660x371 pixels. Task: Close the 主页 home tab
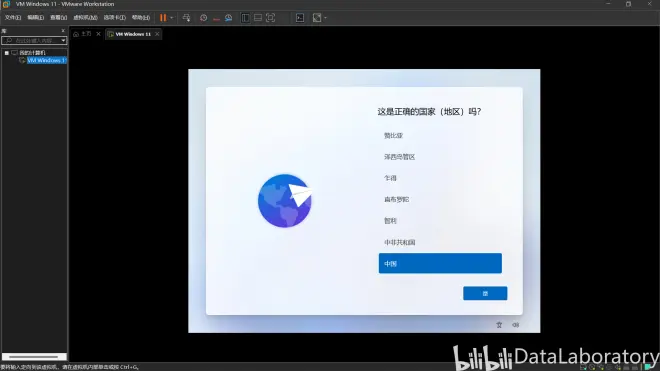coord(98,34)
